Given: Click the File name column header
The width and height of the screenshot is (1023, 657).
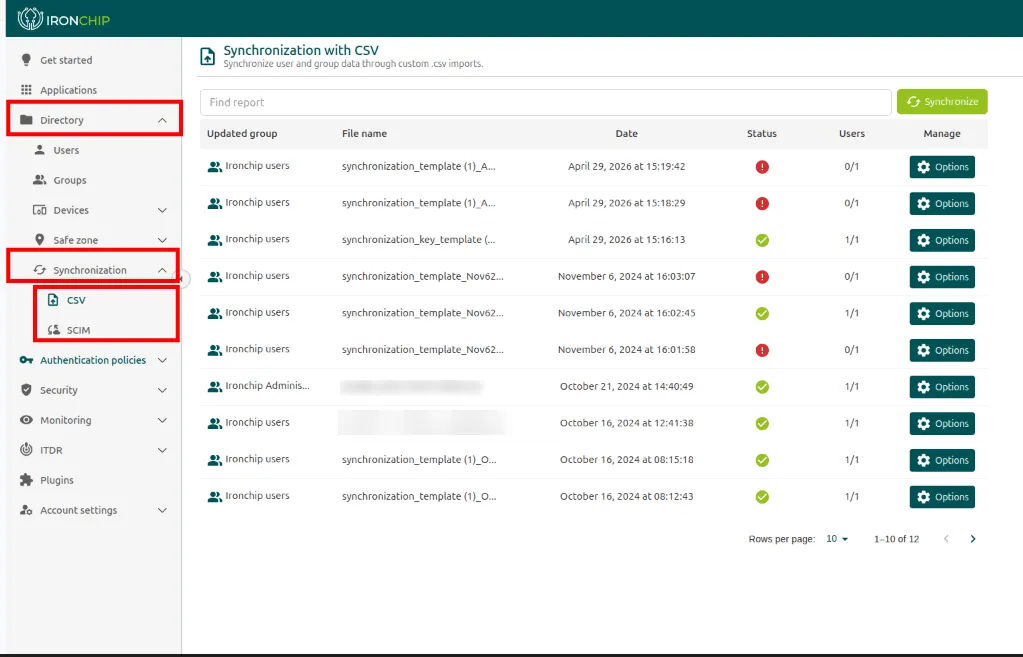Looking at the screenshot, I should click(364, 134).
